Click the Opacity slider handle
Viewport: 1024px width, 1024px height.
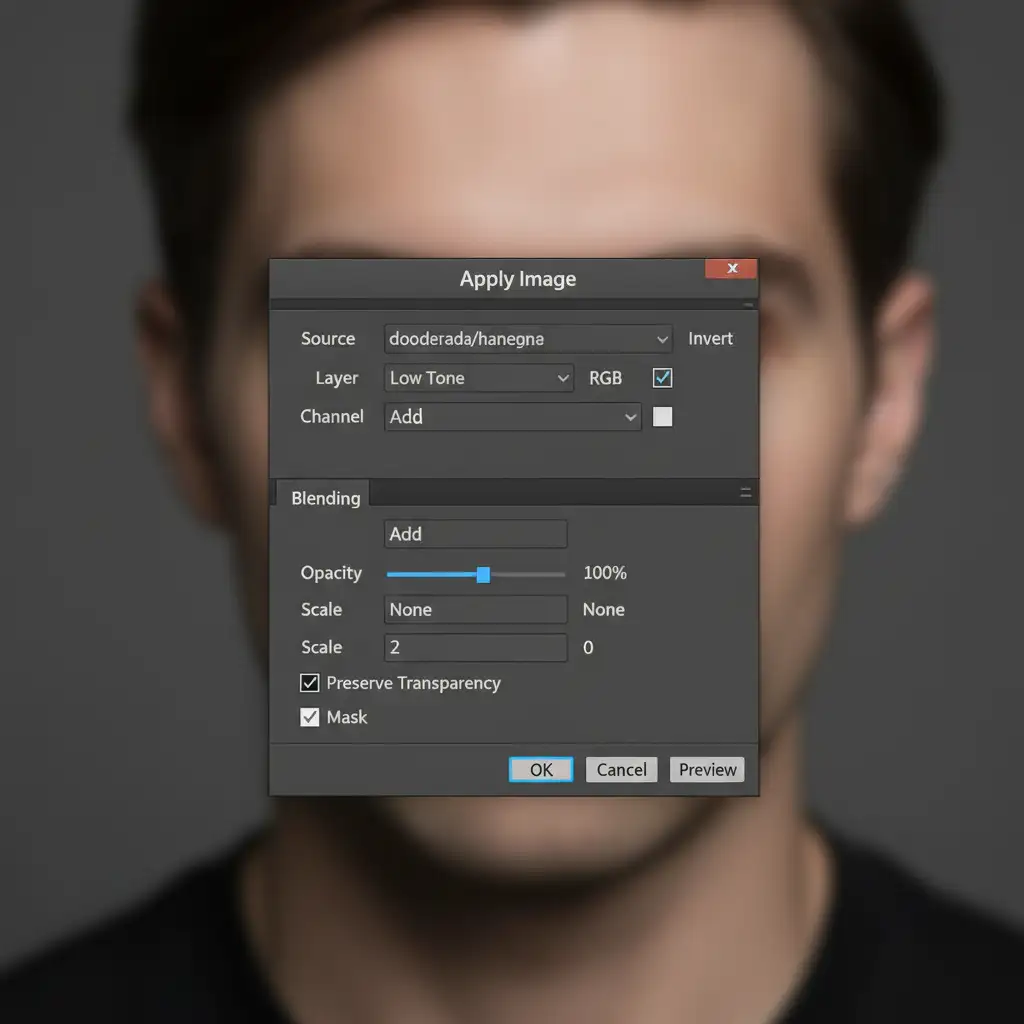[483, 574]
